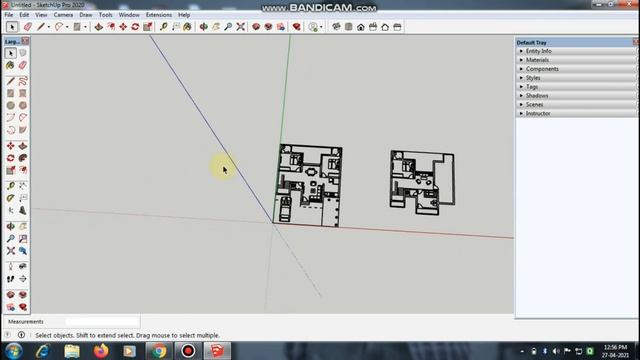Viewport: 640px width, 360px height.
Task: Choose the Offset tool in left toolset
Action: 23,170
